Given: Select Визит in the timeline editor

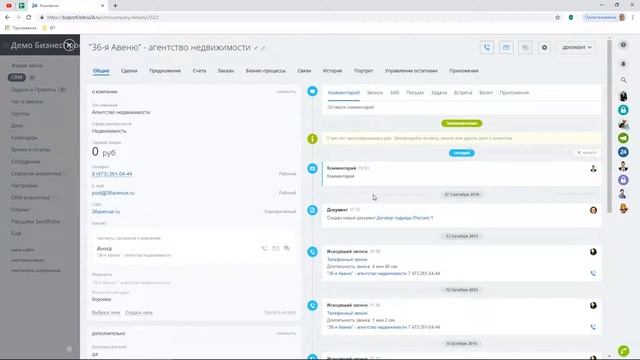Looking at the screenshot, I should [486, 93].
